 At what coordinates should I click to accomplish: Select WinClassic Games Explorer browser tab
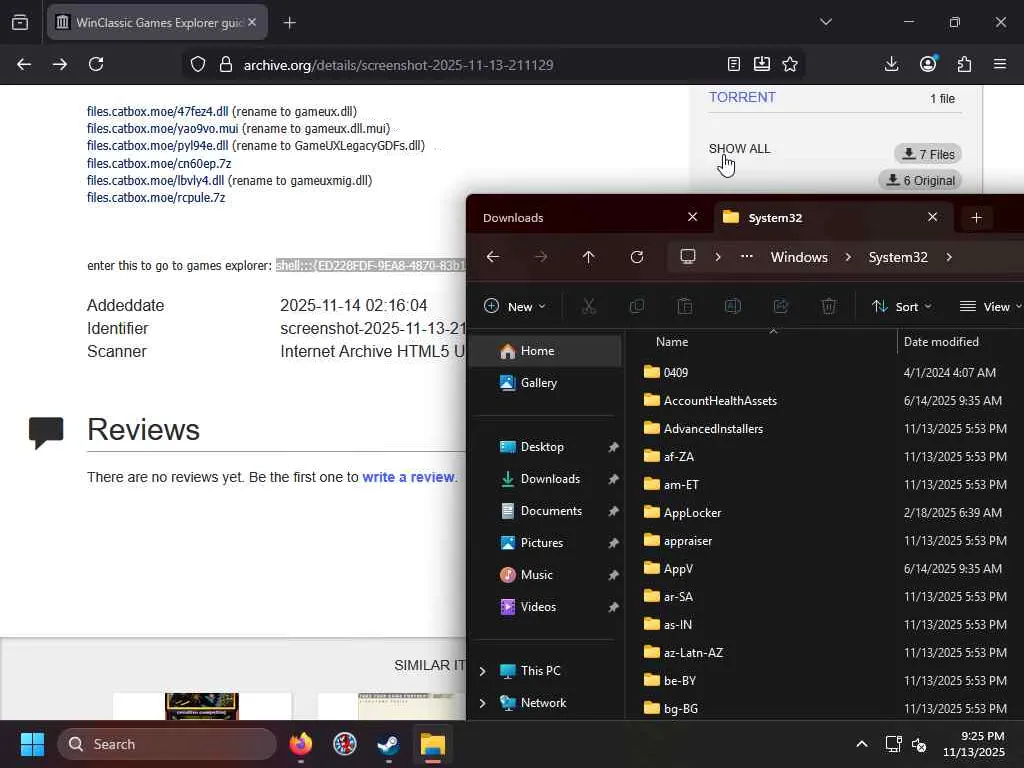(159, 23)
